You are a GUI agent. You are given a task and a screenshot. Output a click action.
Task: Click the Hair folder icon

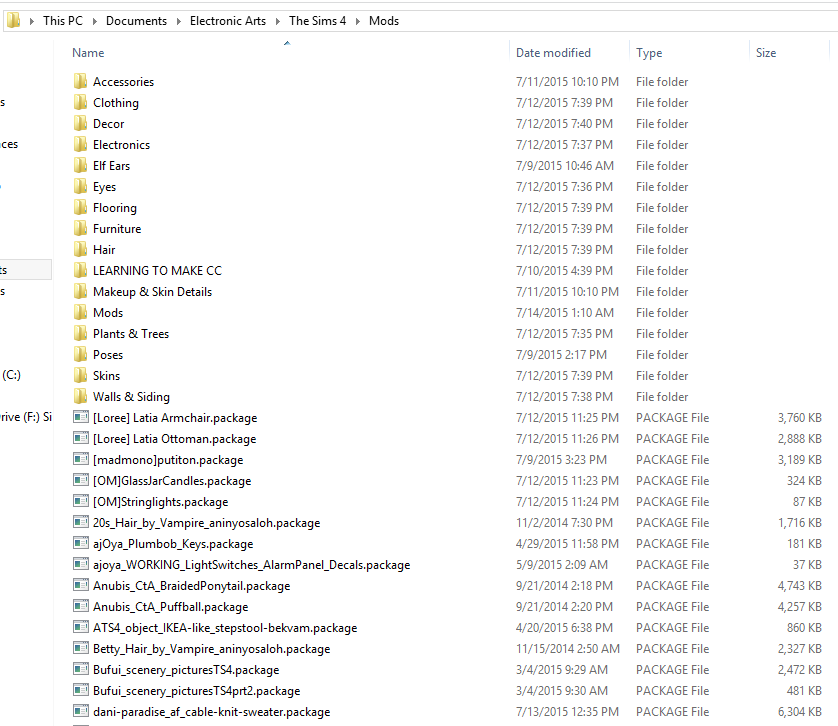81,249
